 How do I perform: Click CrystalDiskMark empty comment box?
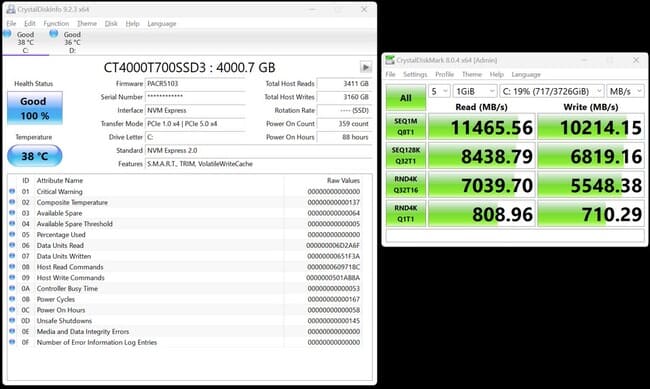point(515,235)
